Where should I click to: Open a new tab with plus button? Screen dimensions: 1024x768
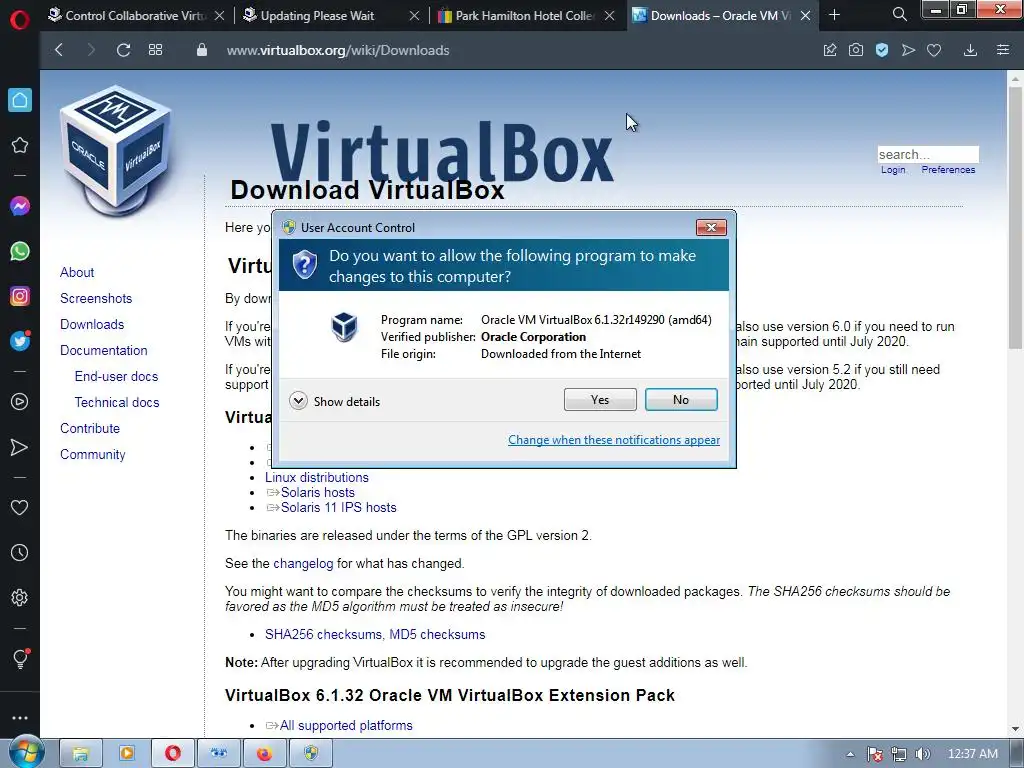tap(834, 14)
